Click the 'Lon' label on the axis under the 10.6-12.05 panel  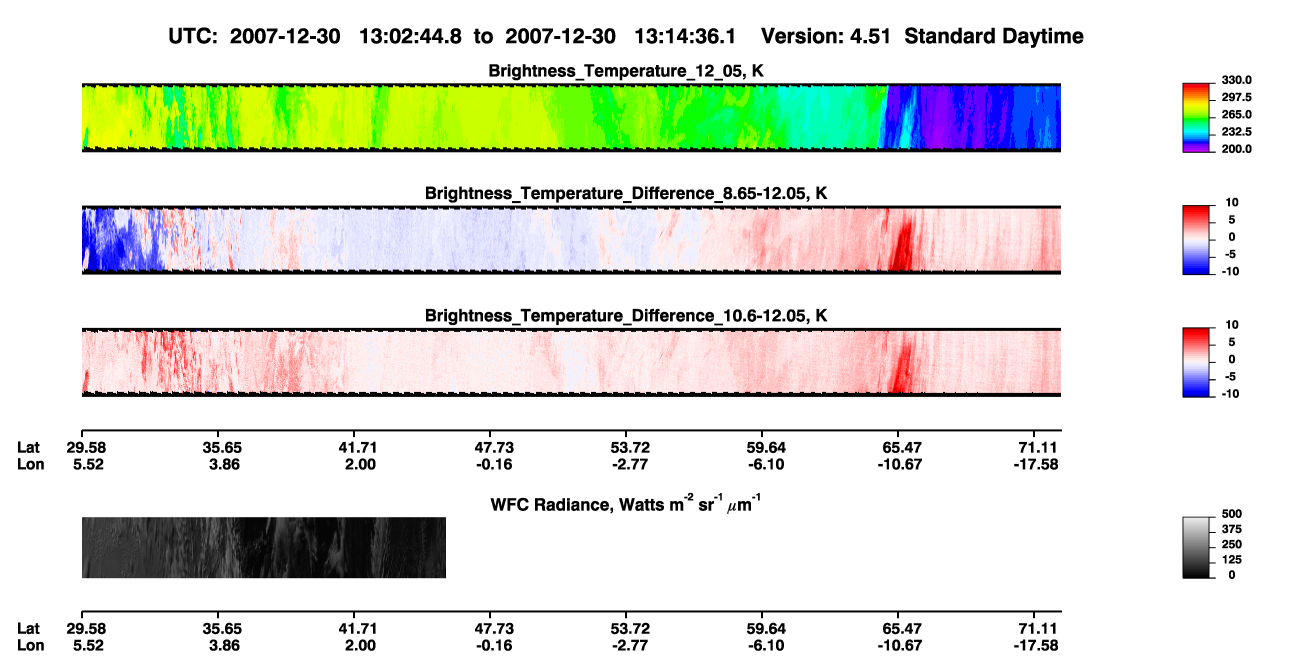point(30,465)
